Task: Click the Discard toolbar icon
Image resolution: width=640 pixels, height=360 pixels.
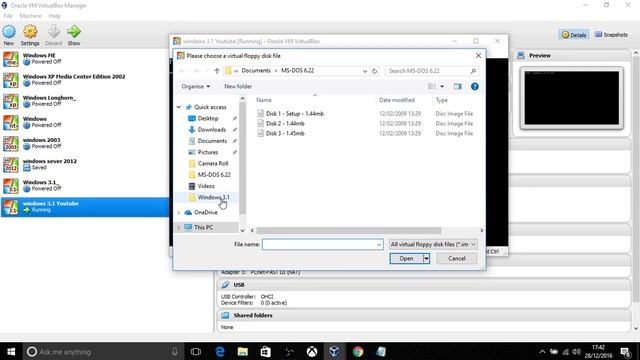Action: 53,32
